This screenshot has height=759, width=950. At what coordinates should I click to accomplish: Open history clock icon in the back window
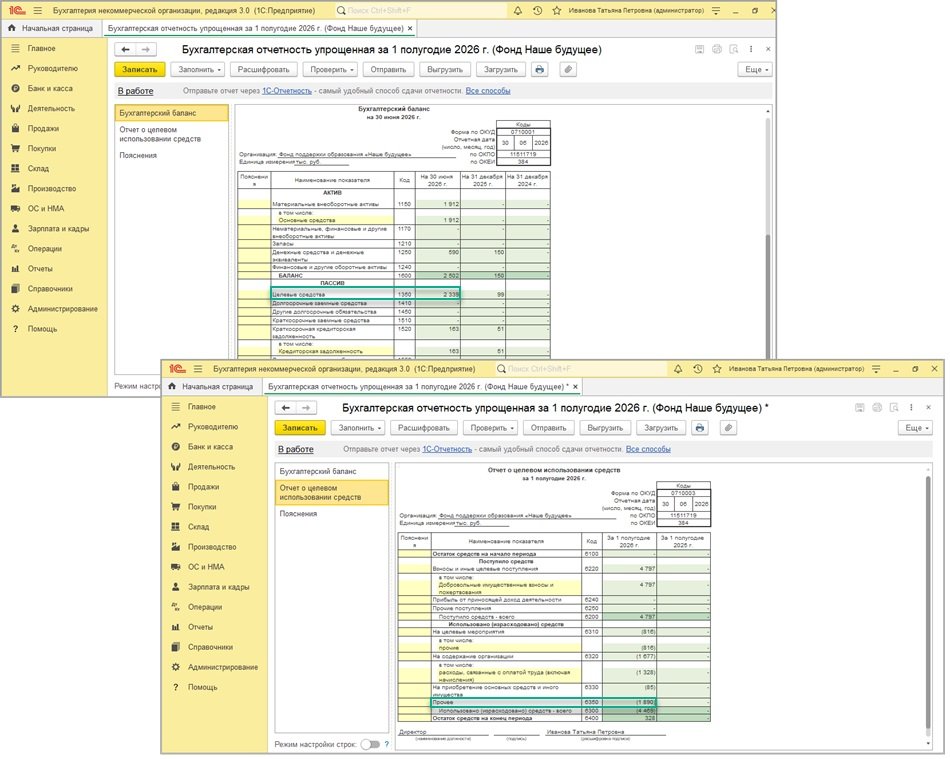(537, 11)
